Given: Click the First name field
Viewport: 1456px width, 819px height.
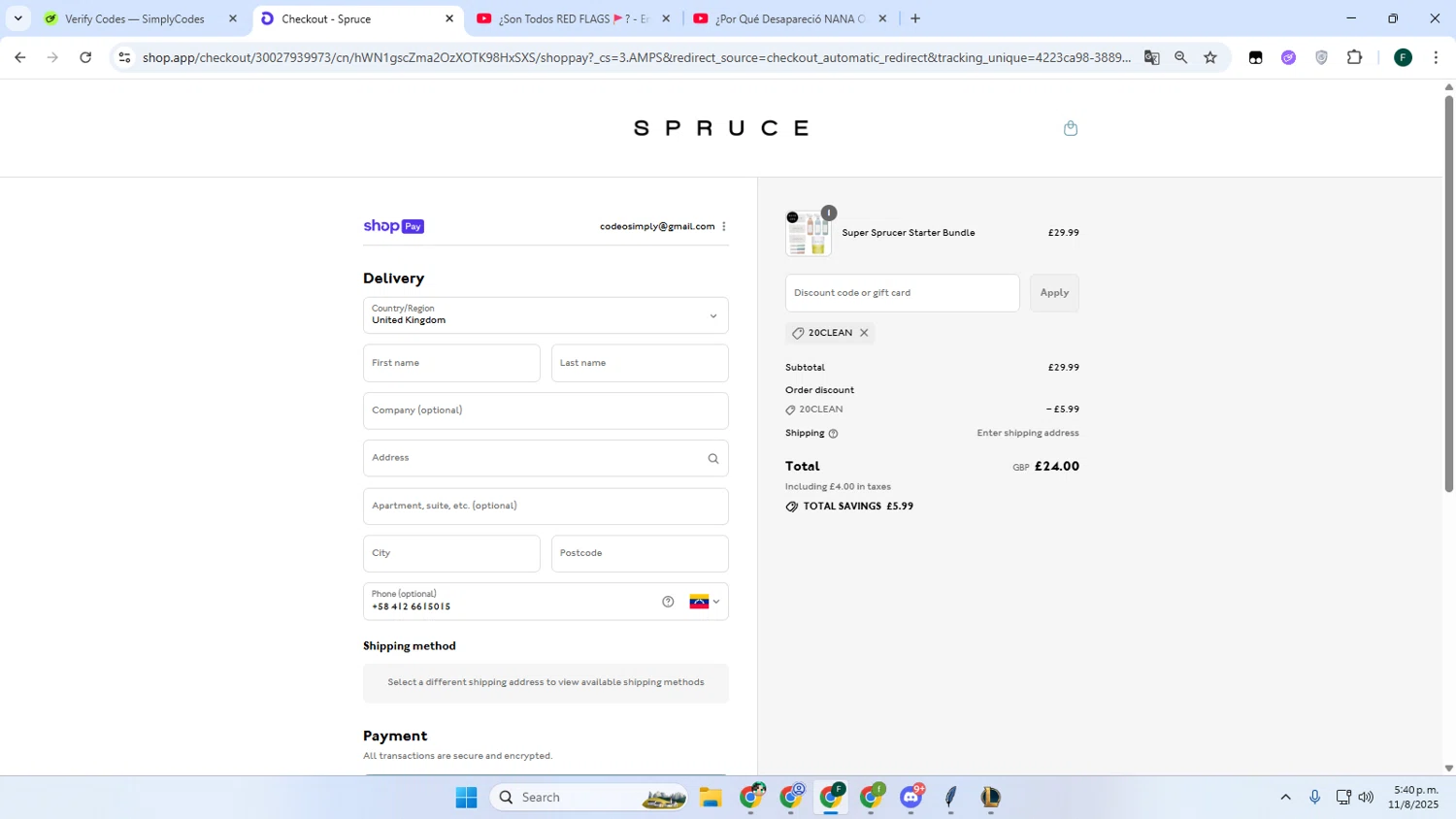Looking at the screenshot, I should point(451,363).
